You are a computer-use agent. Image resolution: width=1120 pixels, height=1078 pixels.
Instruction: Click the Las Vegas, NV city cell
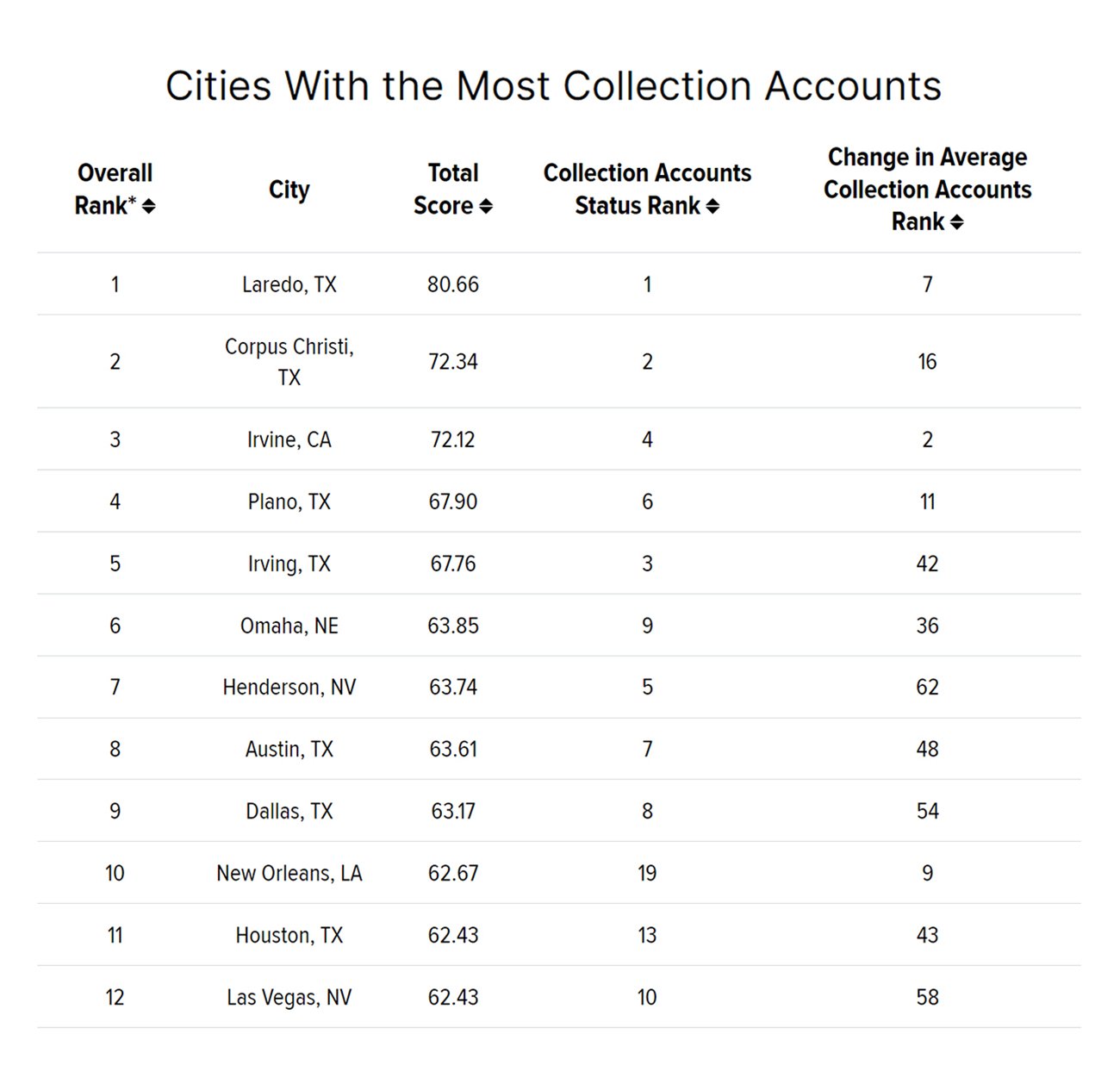click(x=289, y=997)
